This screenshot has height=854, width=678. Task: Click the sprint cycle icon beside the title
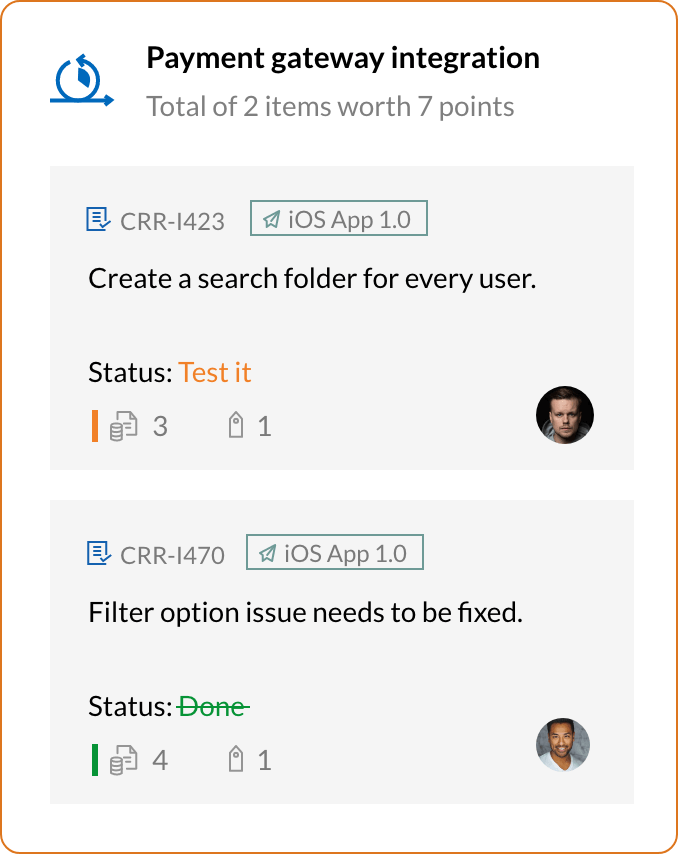point(80,80)
